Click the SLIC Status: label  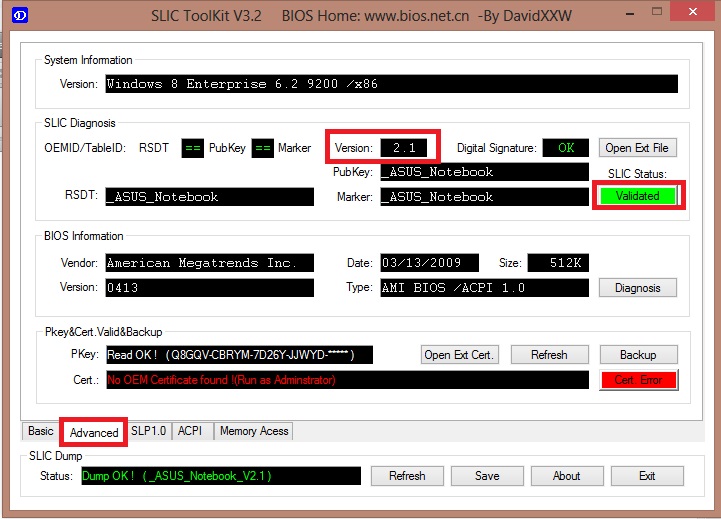(637, 174)
